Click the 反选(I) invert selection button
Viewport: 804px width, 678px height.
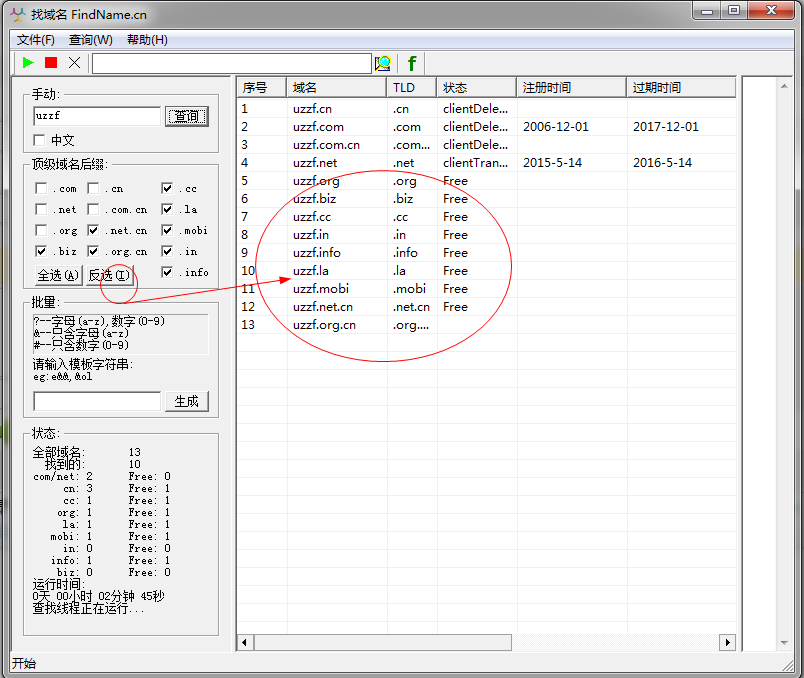[x=109, y=275]
